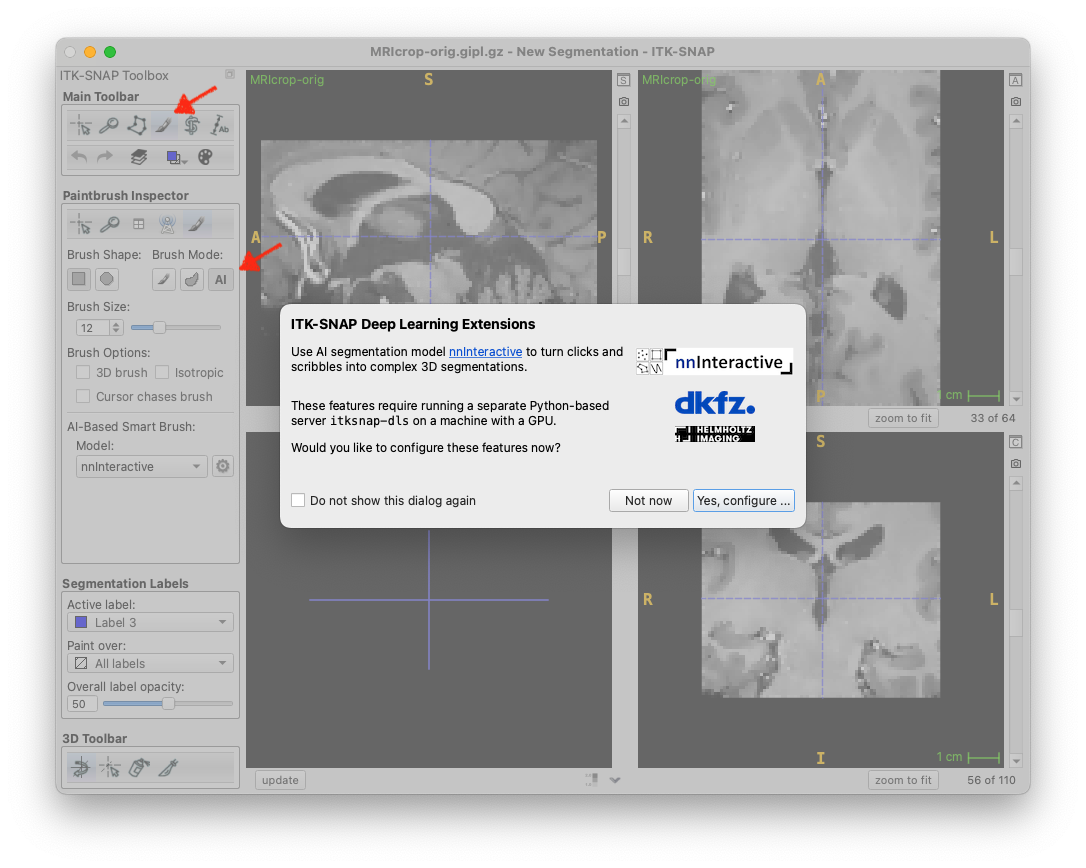Open the nnInteractive hyperlink
Viewport: 1086px width, 868px height.
pos(486,352)
